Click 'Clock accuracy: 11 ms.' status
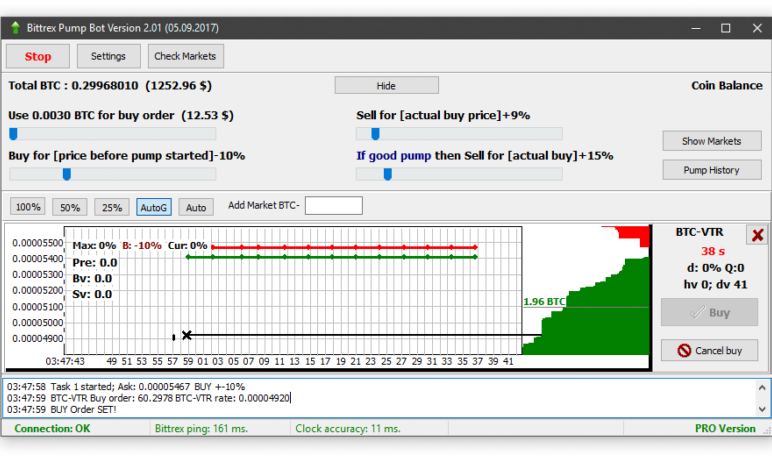The height and width of the screenshot is (462, 772). [348, 429]
